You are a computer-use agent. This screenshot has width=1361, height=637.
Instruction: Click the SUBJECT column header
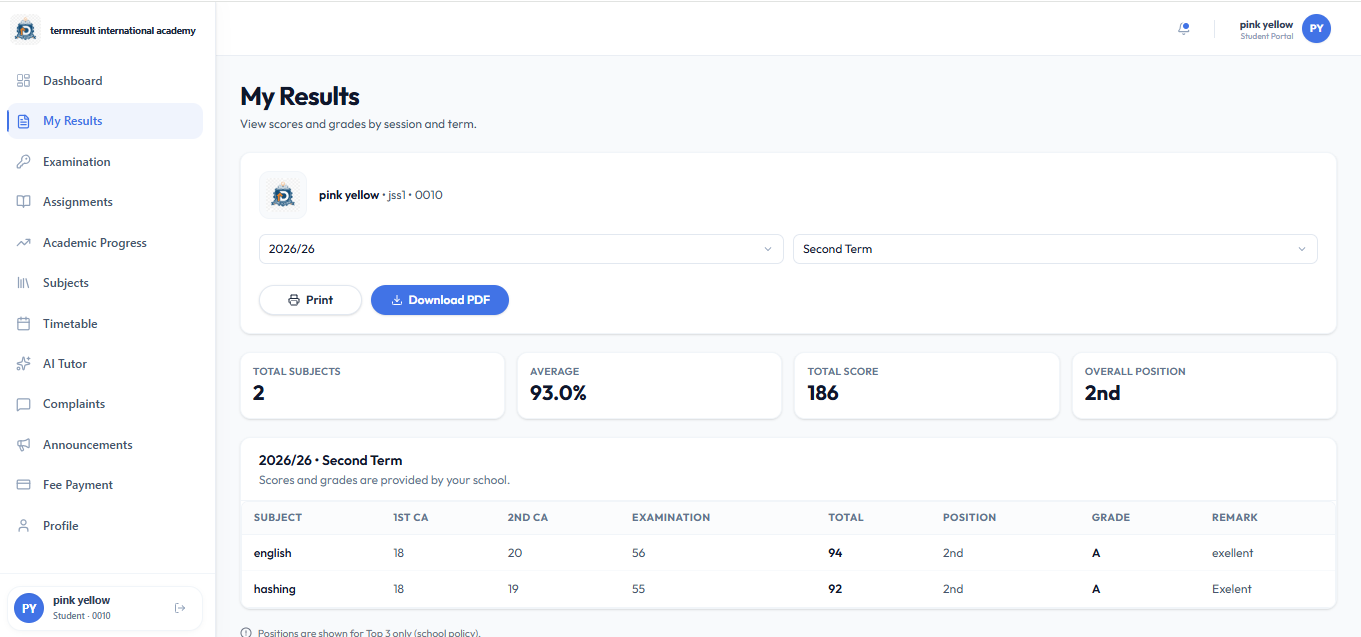tap(278, 518)
